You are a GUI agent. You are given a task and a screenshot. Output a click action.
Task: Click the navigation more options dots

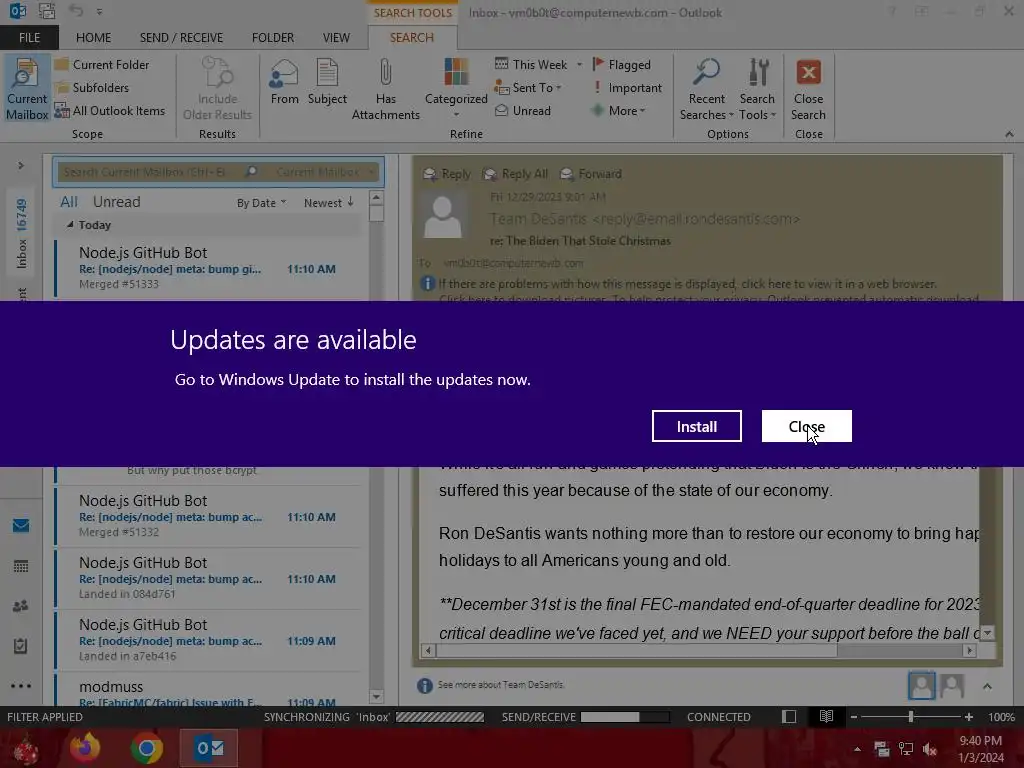pyautogui.click(x=21, y=686)
